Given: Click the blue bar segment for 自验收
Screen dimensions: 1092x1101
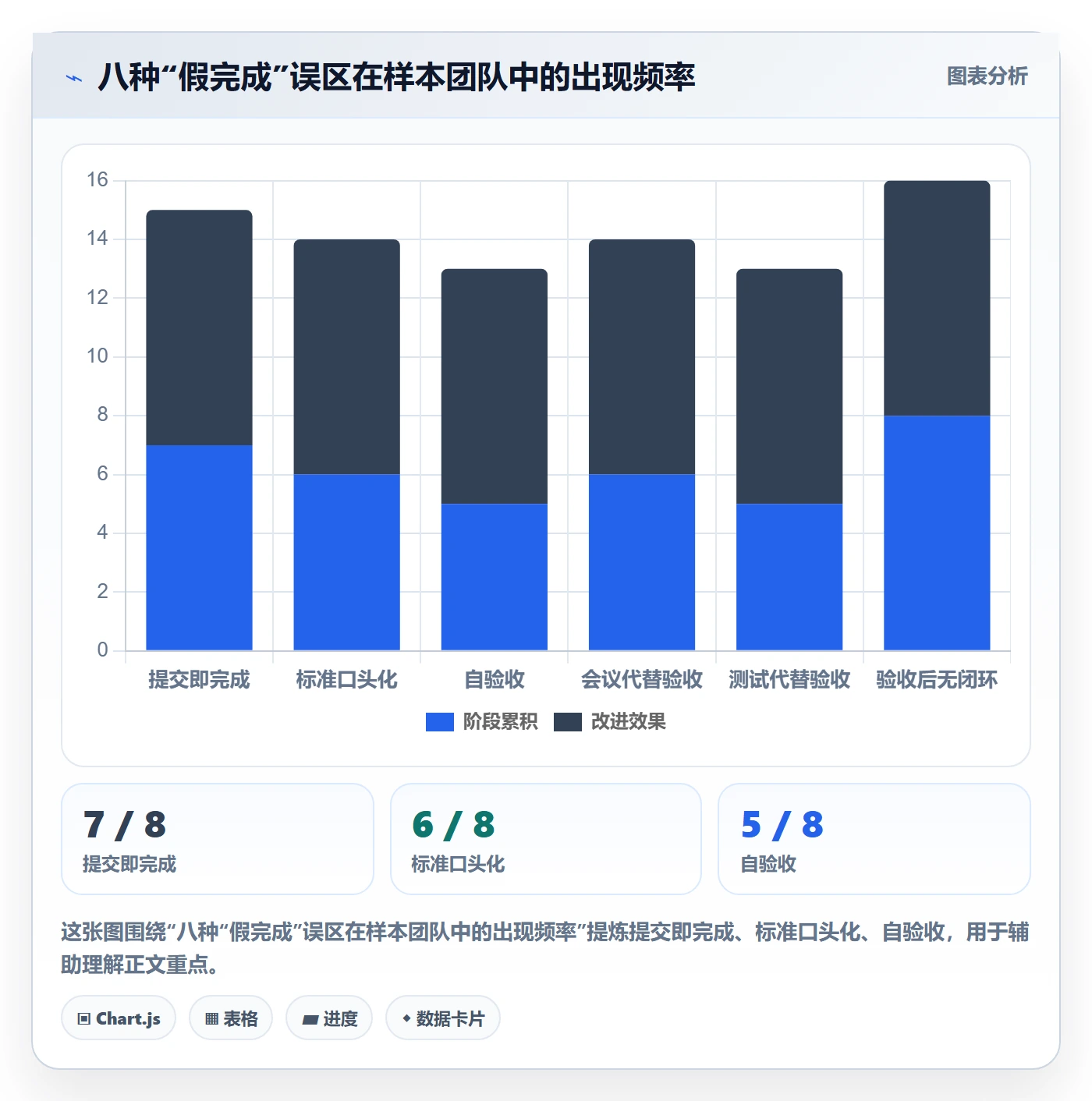Looking at the screenshot, I should tap(495, 577).
